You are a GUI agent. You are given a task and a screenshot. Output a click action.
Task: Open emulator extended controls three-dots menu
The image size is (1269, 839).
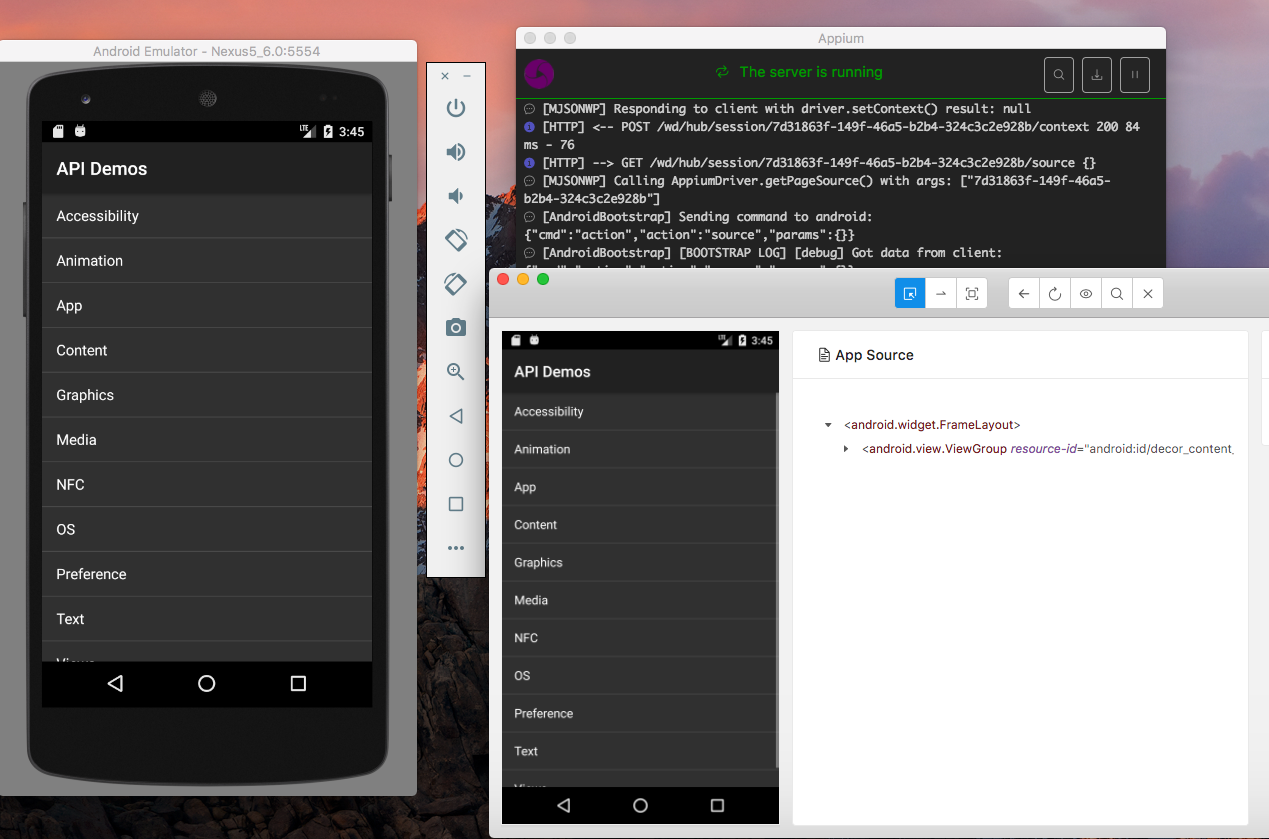pyautogui.click(x=456, y=548)
